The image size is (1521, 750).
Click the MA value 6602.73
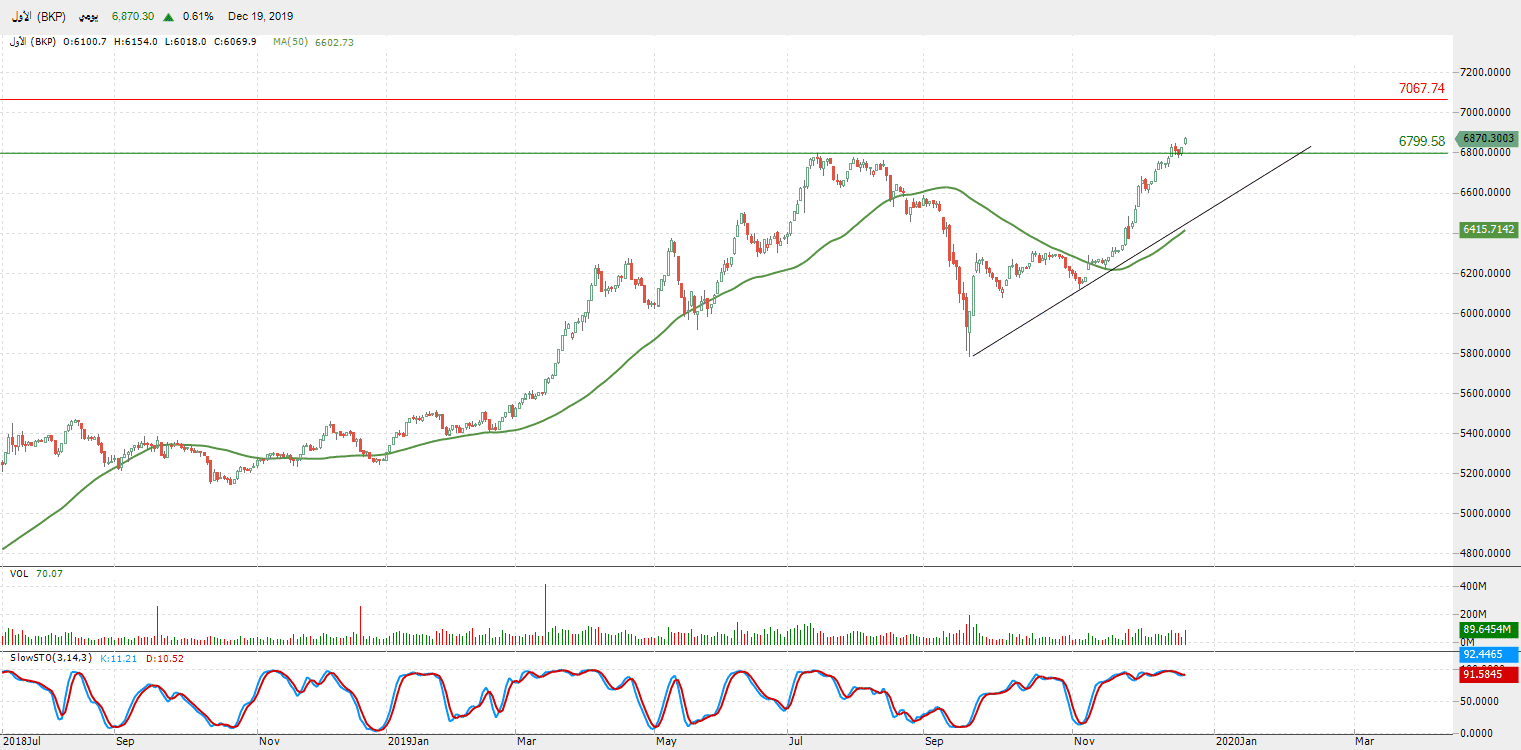click(x=334, y=42)
